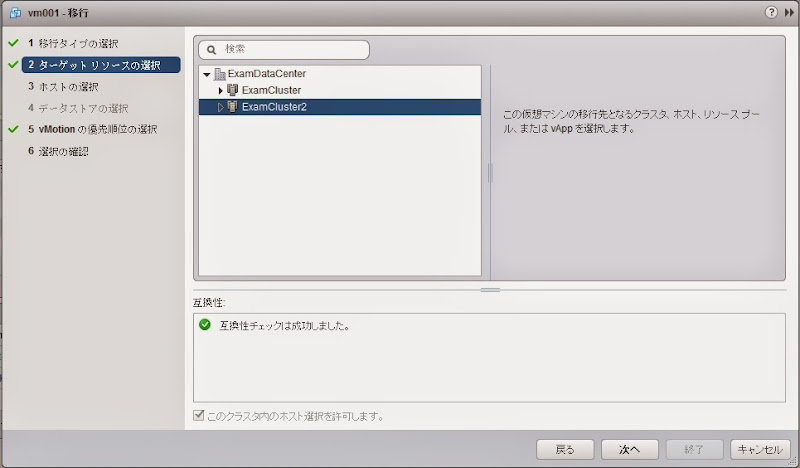The width and height of the screenshot is (800, 468).
Task: Click the horizontal splitter handle above 互換性
Action: pos(490,290)
